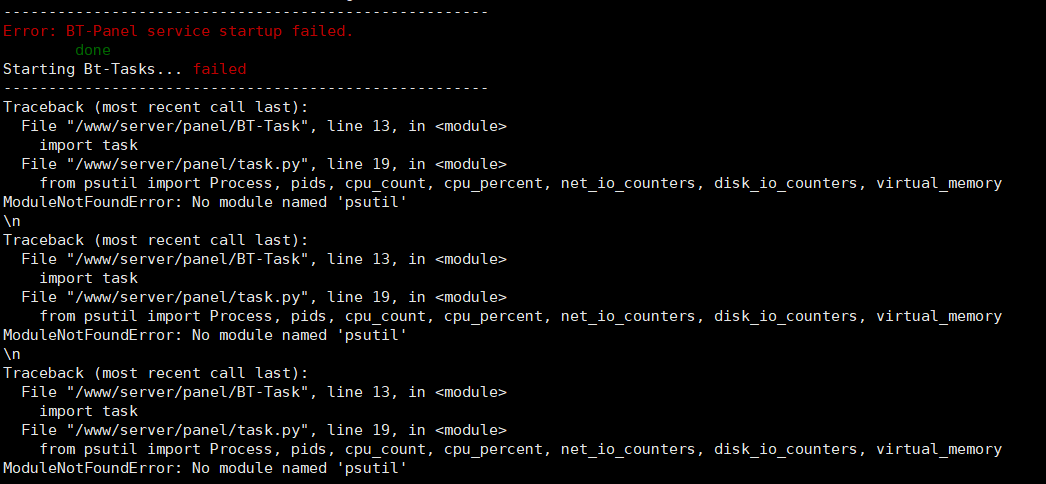Click the green 'done' status text

pyautogui.click(x=93, y=50)
